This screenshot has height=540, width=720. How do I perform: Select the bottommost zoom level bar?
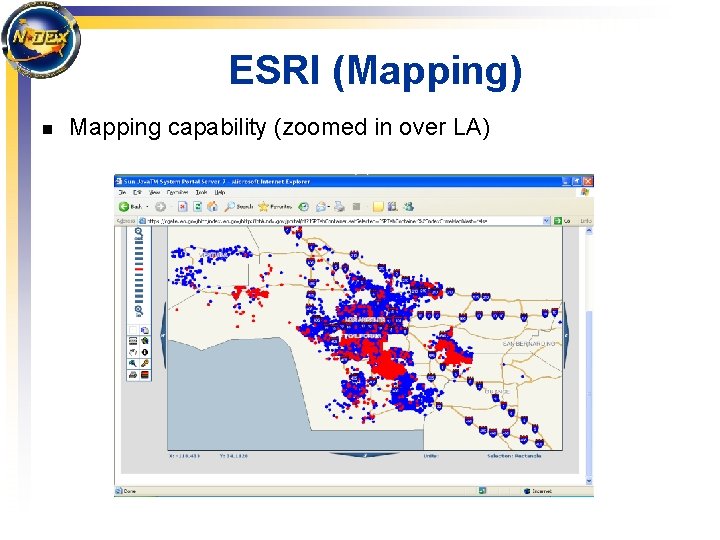click(139, 301)
